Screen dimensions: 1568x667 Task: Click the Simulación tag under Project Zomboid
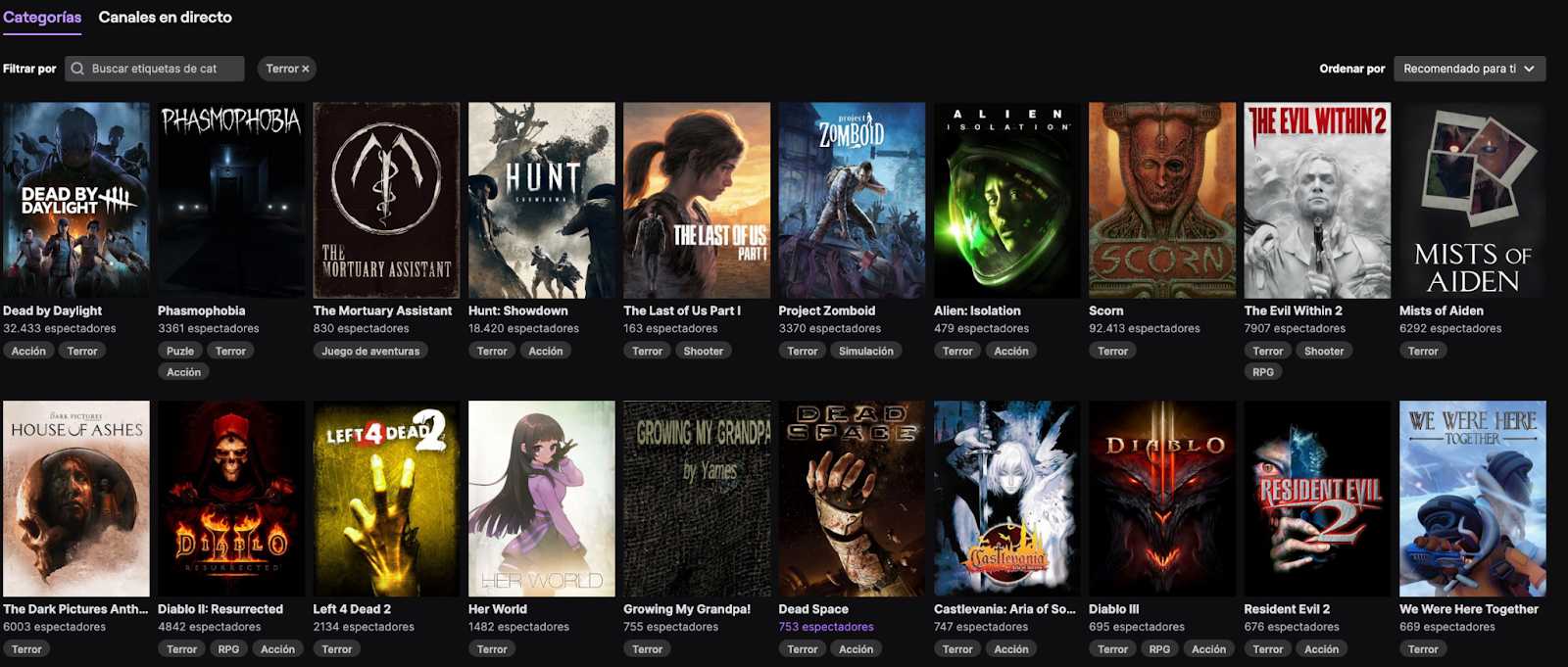(866, 351)
